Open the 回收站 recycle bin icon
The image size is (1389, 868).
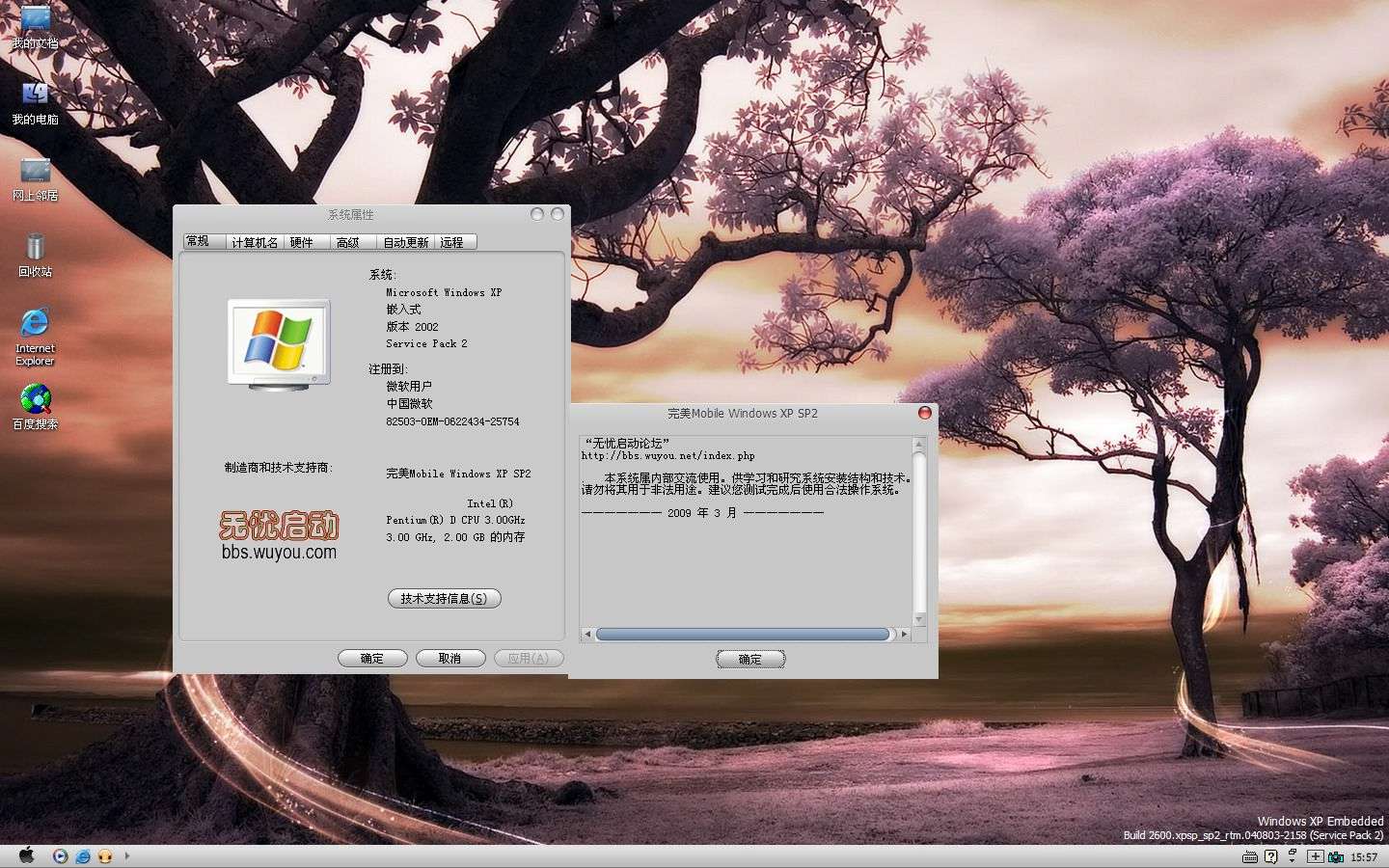point(35,255)
